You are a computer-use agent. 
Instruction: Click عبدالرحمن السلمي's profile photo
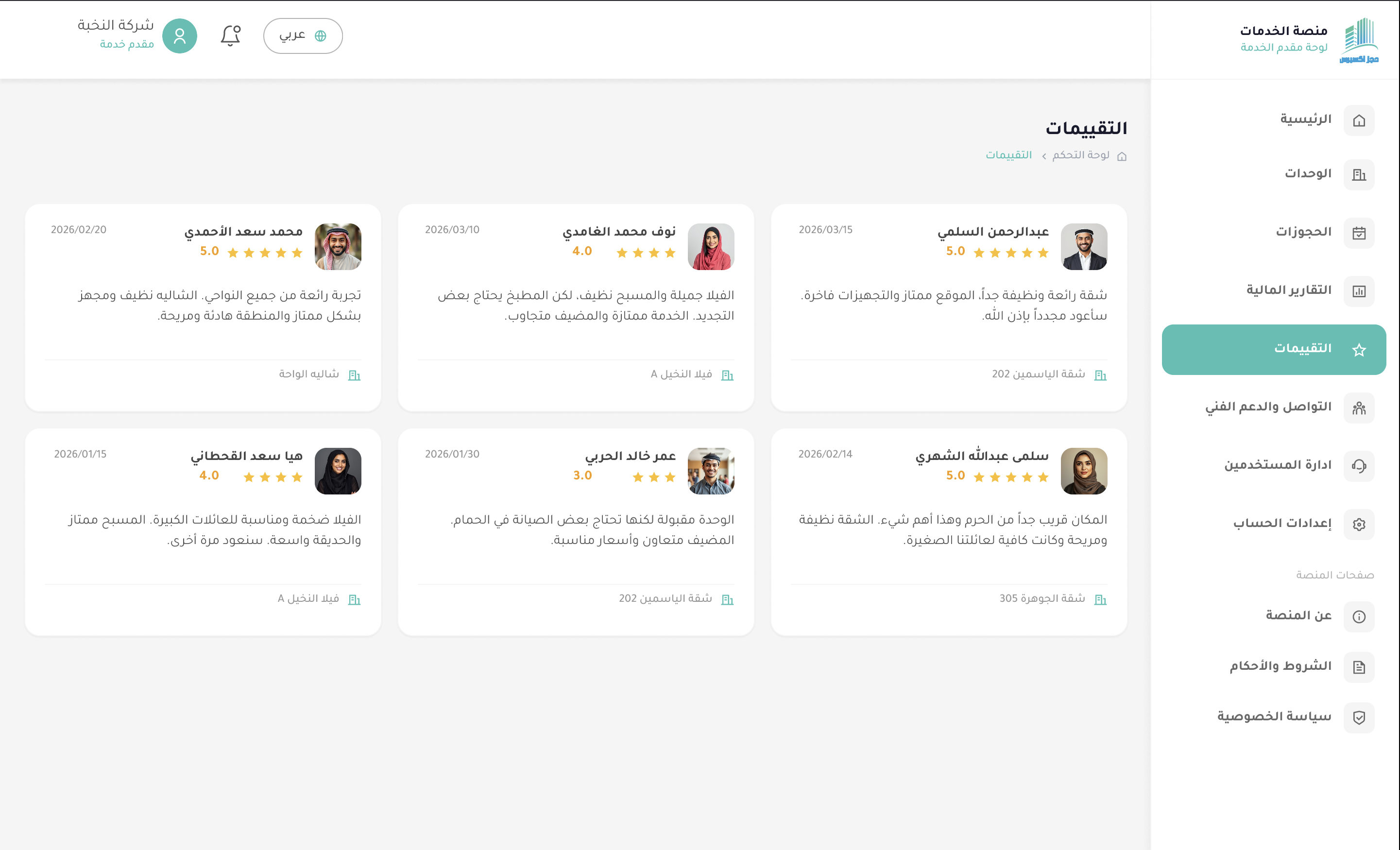coord(1084,247)
